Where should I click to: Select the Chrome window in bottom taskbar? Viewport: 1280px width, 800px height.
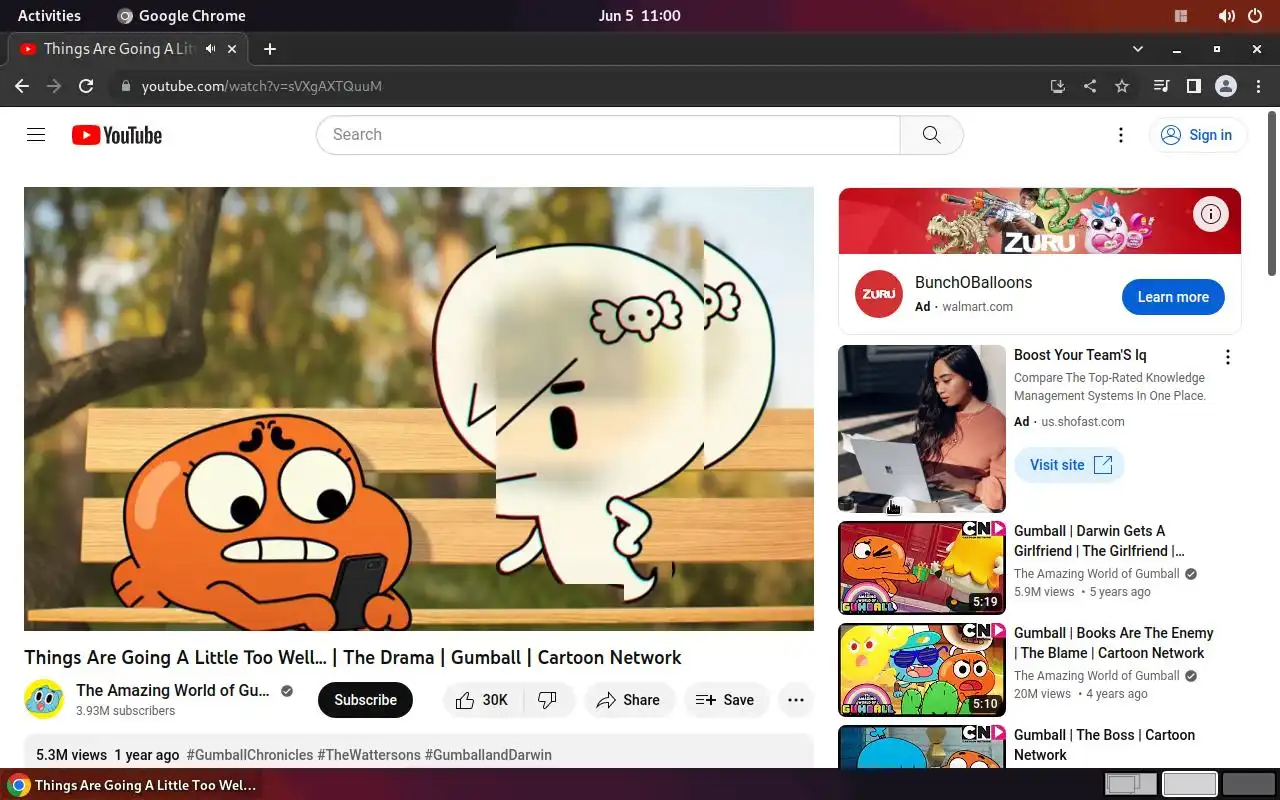tap(133, 785)
